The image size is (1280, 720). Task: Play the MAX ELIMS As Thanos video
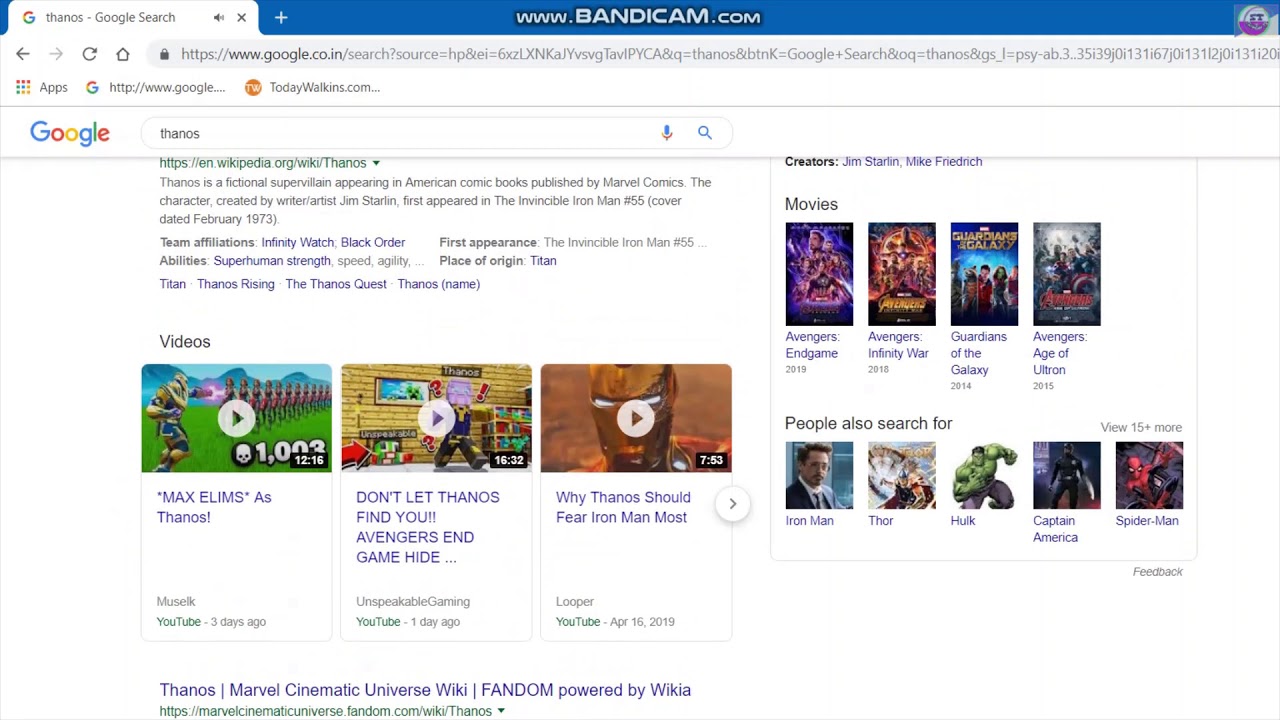236,418
